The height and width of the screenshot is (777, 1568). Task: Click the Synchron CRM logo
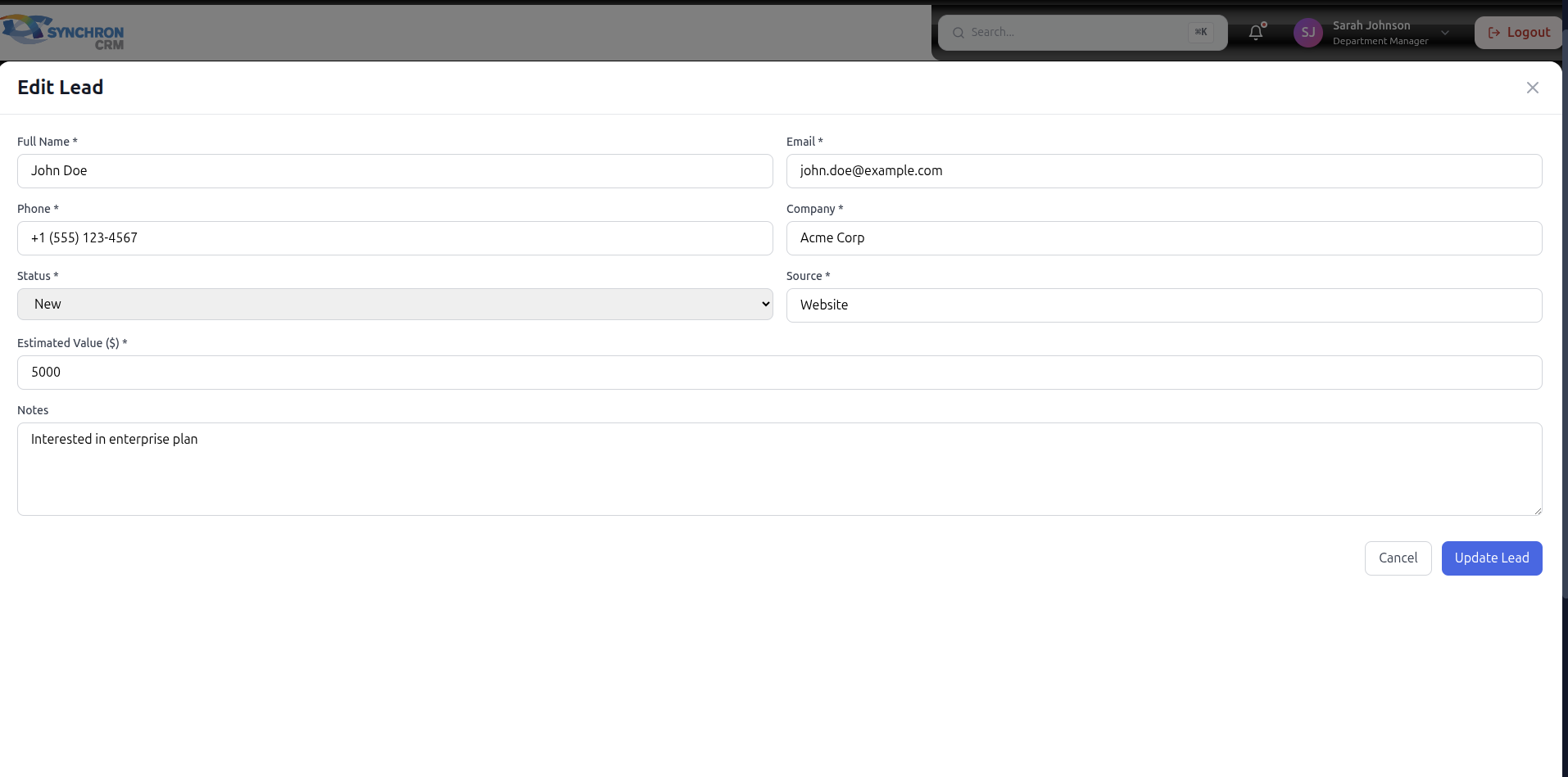click(63, 33)
